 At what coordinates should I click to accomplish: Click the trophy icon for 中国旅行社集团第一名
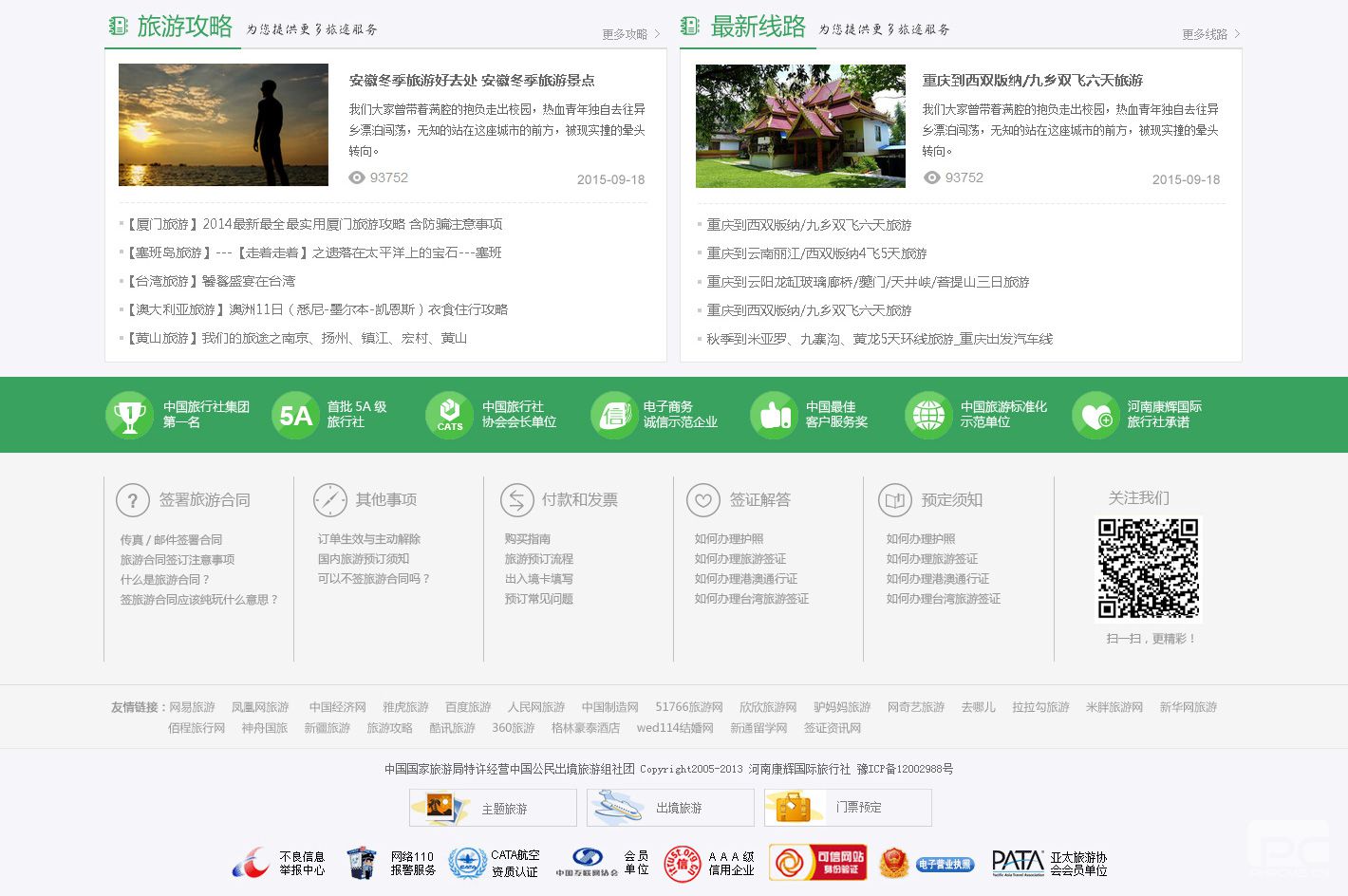129,416
